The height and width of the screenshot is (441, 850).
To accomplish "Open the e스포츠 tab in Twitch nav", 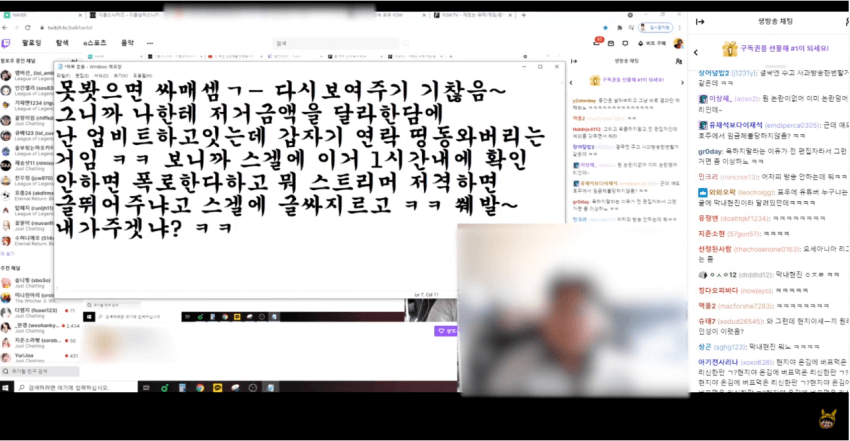I will (x=95, y=43).
